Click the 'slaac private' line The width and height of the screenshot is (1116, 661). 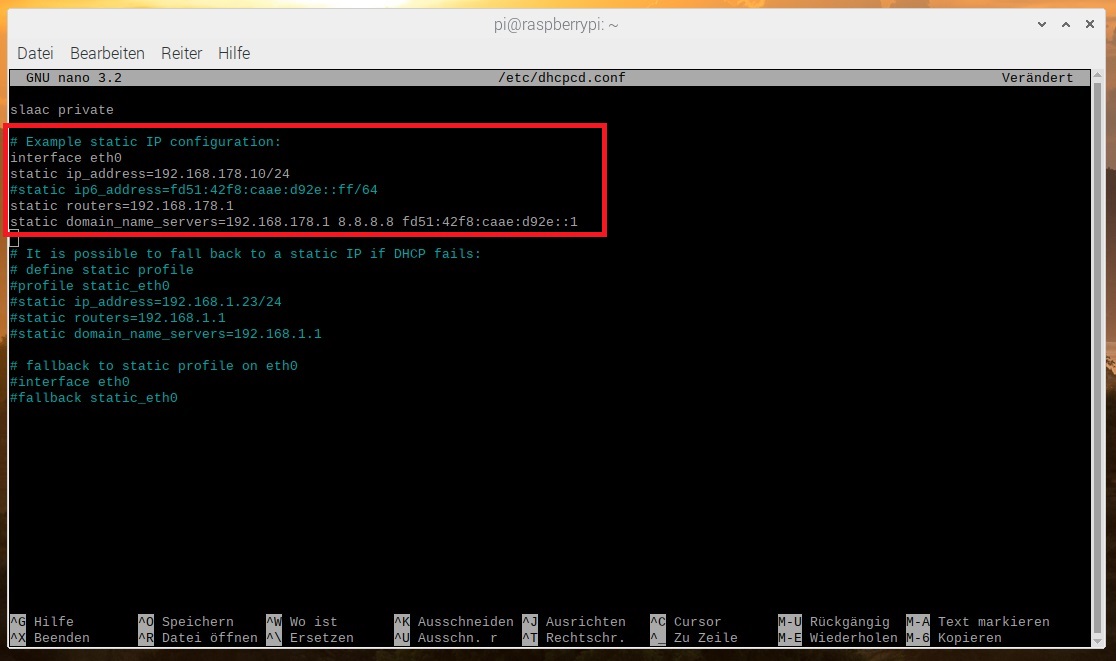pyautogui.click(x=62, y=110)
